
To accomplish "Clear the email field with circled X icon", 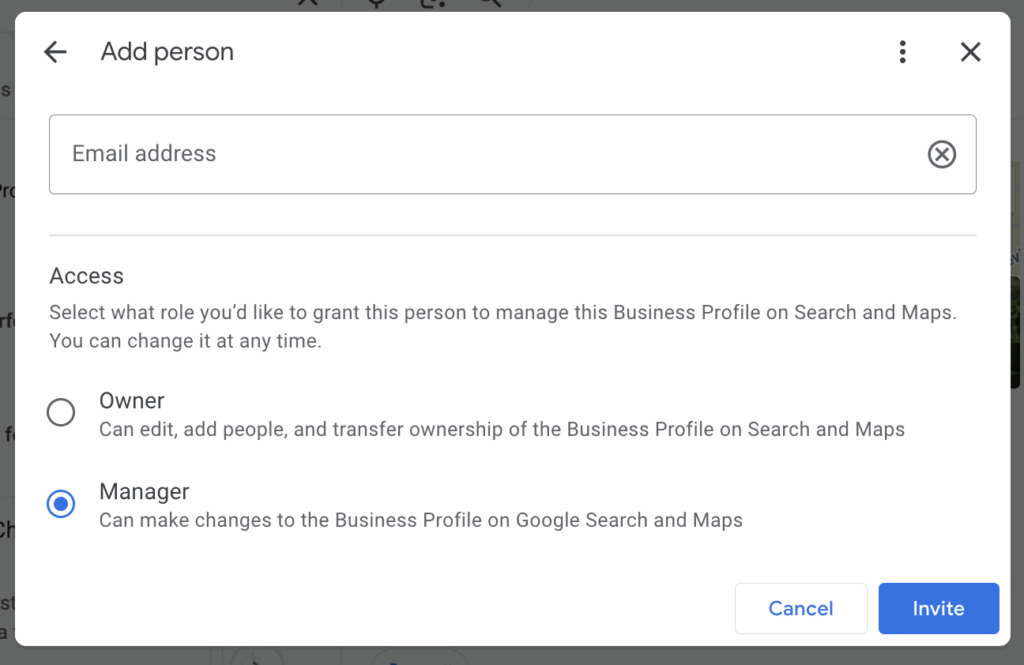I will pos(941,154).
